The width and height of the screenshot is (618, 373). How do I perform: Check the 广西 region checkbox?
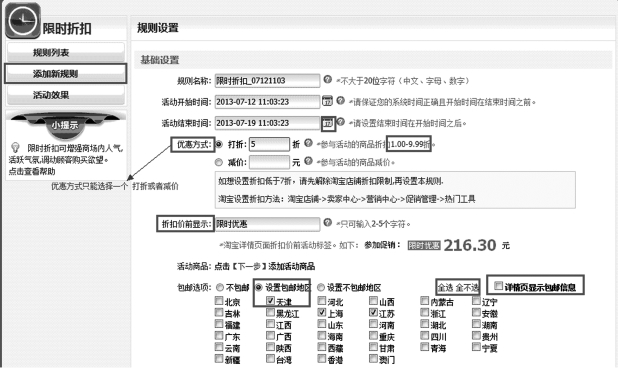point(270,335)
